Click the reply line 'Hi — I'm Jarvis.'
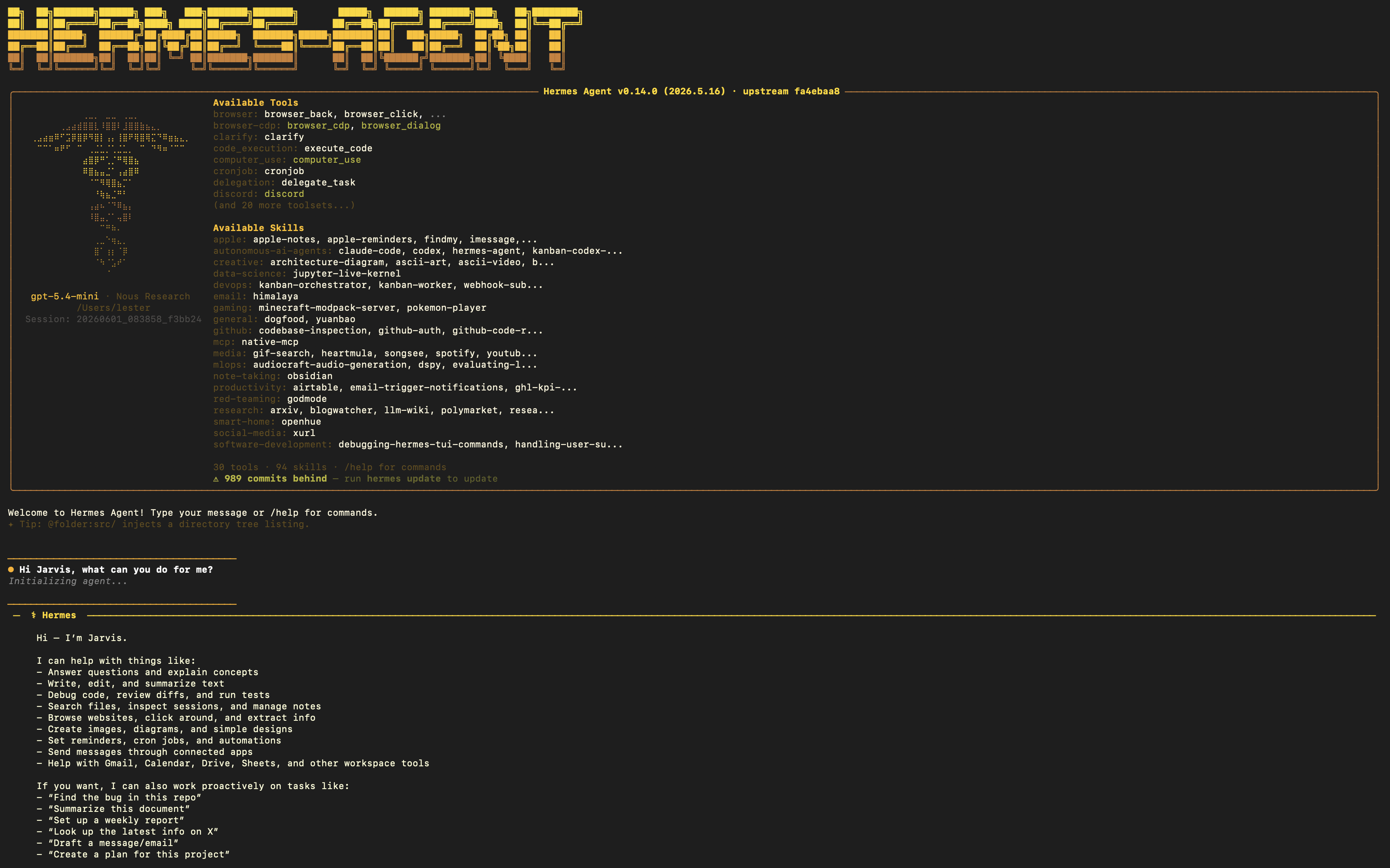The height and width of the screenshot is (868, 1390). click(x=81, y=638)
